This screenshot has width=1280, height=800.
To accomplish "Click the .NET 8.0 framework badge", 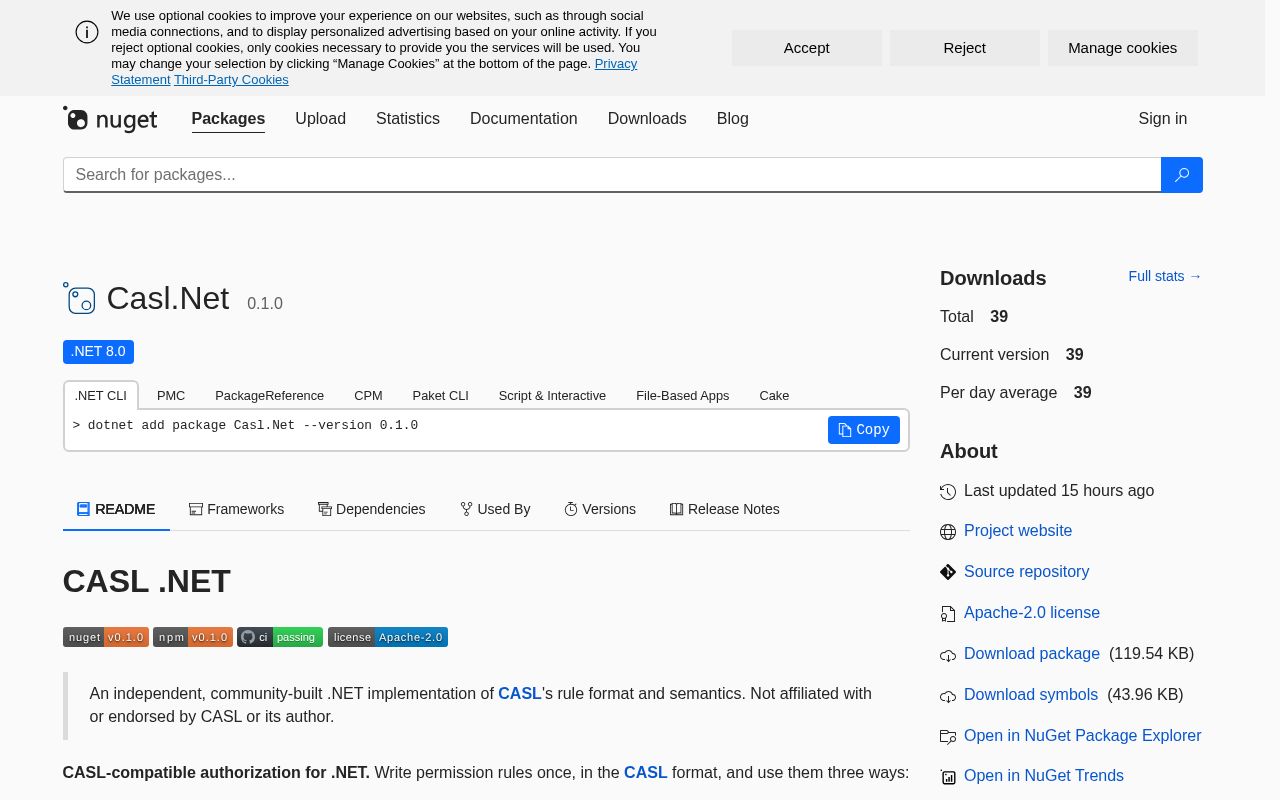I will [x=98, y=352].
